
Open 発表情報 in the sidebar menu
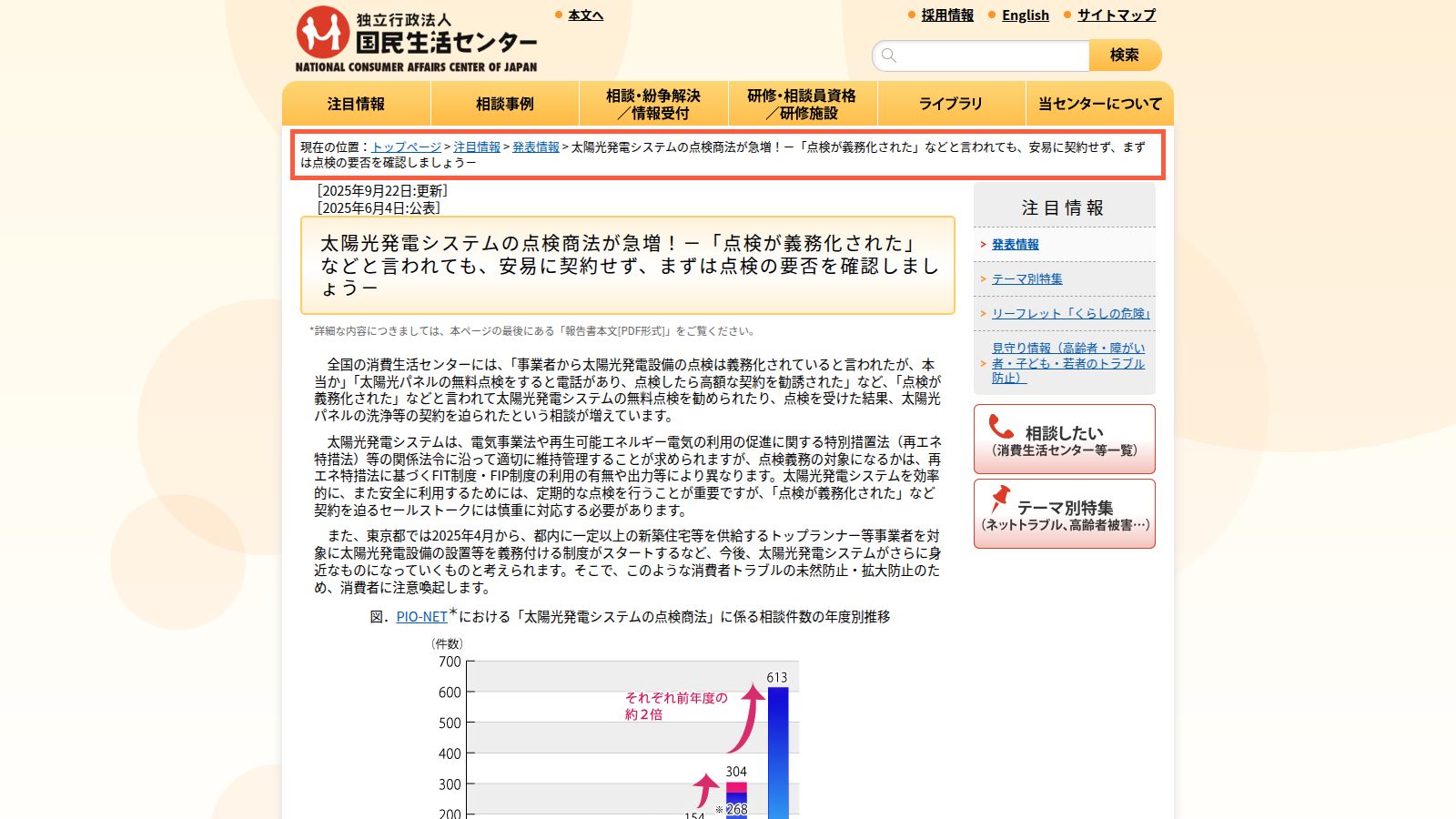[x=1016, y=245]
